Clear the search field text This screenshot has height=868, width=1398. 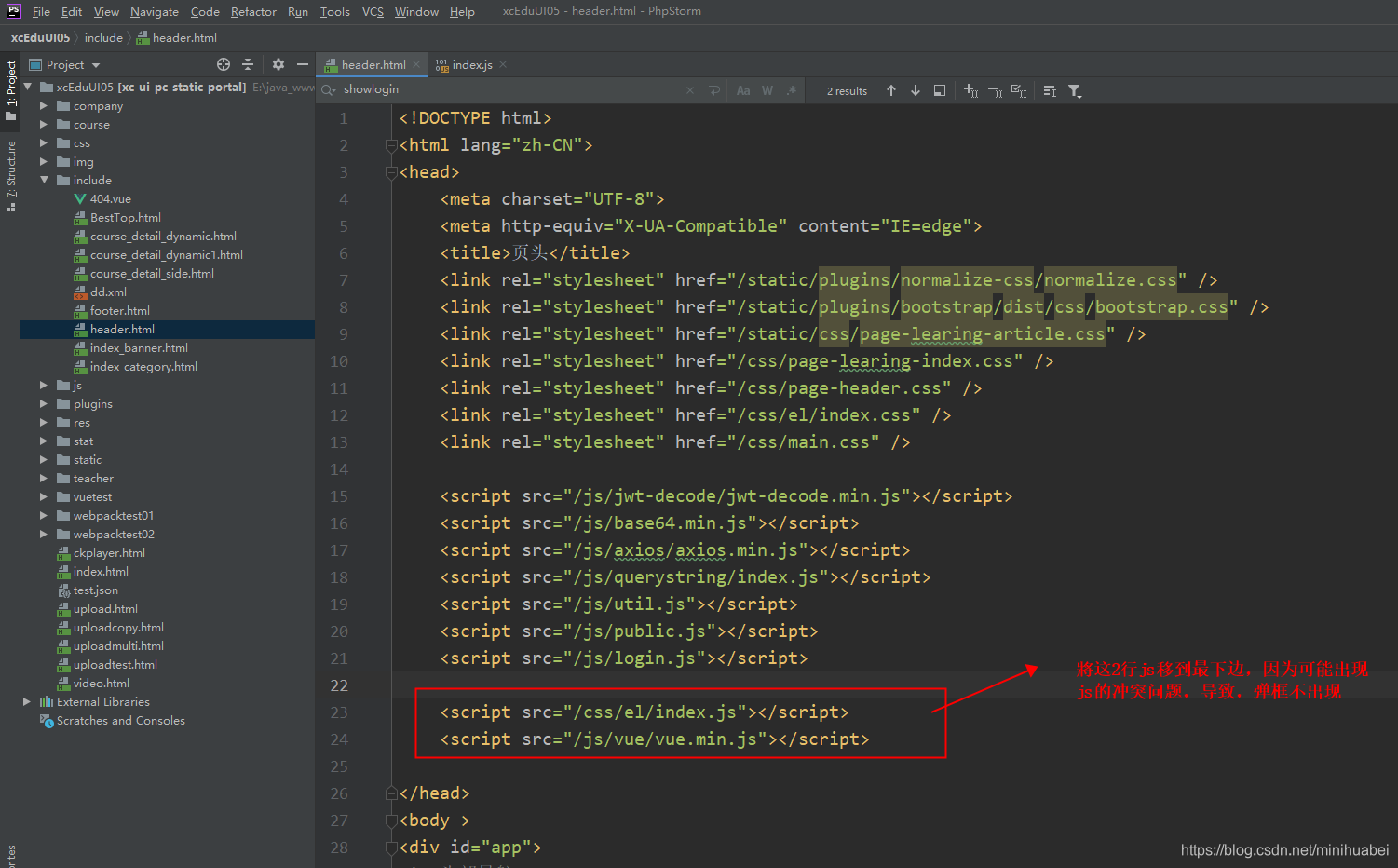coord(690,90)
